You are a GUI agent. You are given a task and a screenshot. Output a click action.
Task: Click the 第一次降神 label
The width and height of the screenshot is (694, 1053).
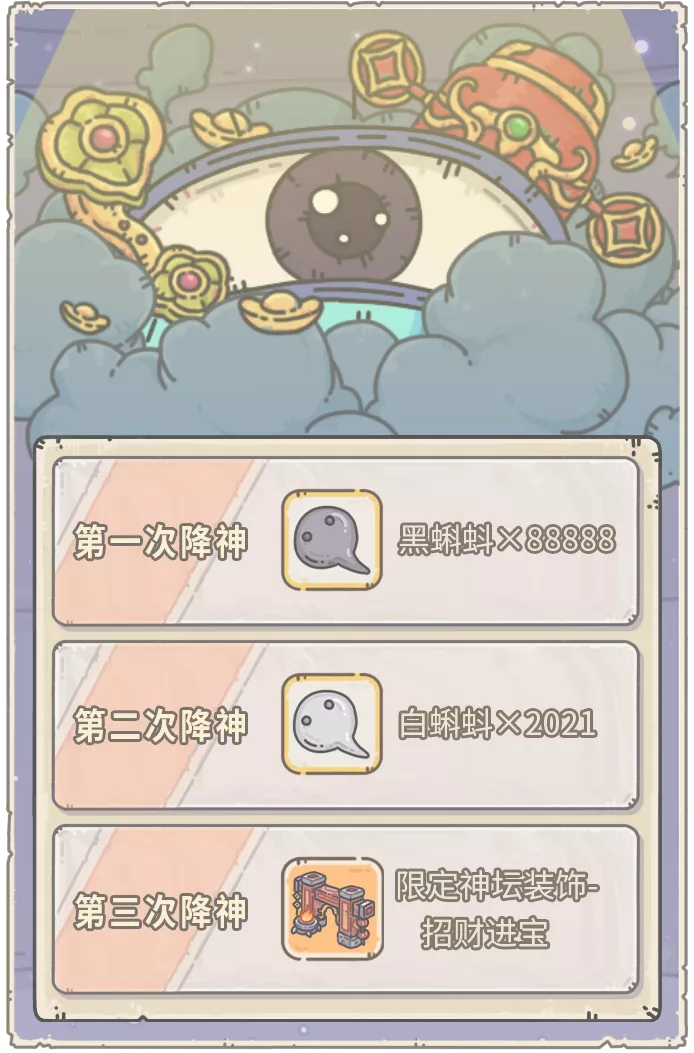coord(161,541)
